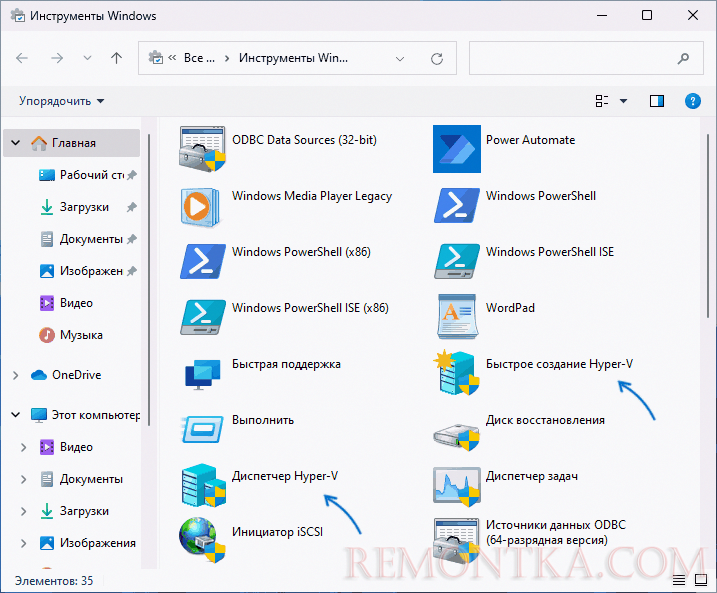The width and height of the screenshot is (717, 593).
Task: Select the Диск восстановления icon
Action: [456, 437]
